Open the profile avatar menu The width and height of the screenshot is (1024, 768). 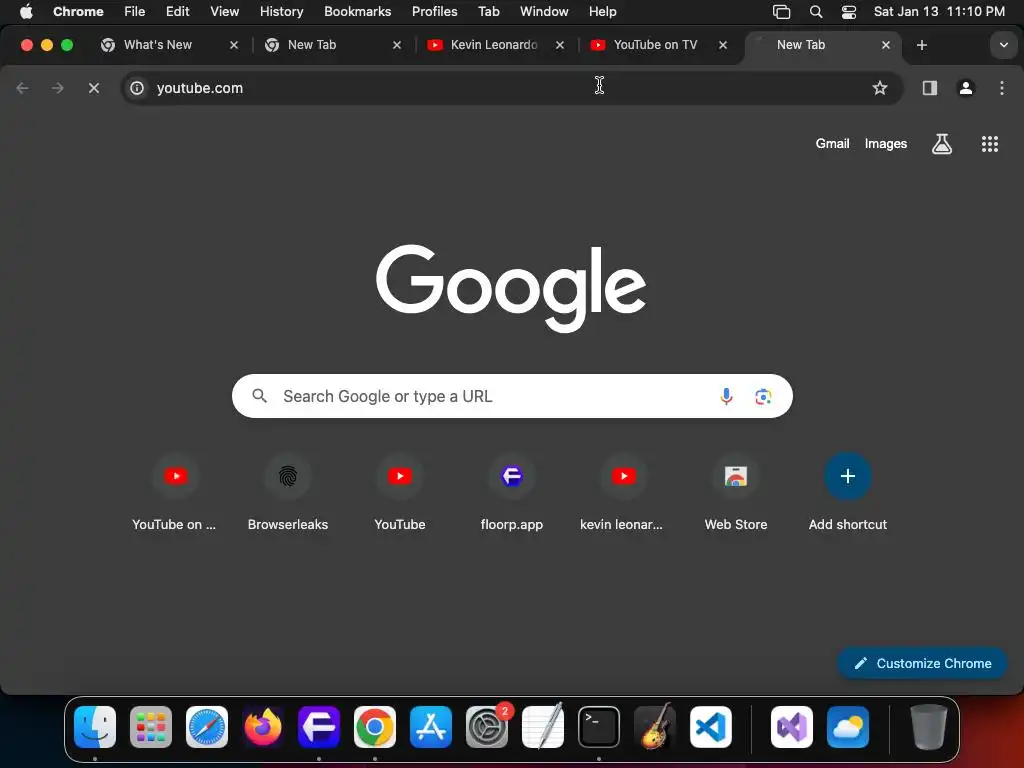click(966, 88)
